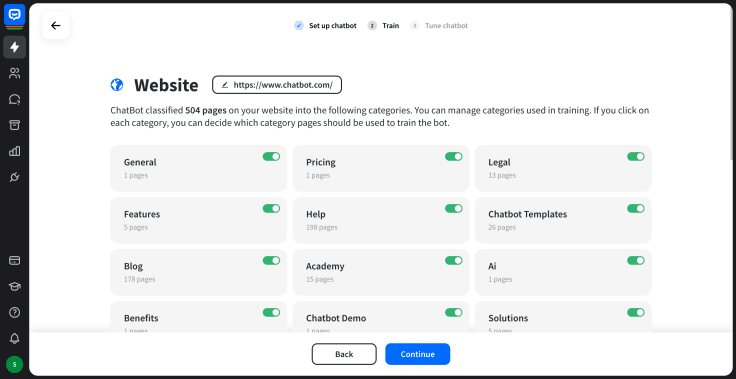736x379 pixels.
Task: Disable the Help category toggle
Action: pyautogui.click(x=453, y=209)
